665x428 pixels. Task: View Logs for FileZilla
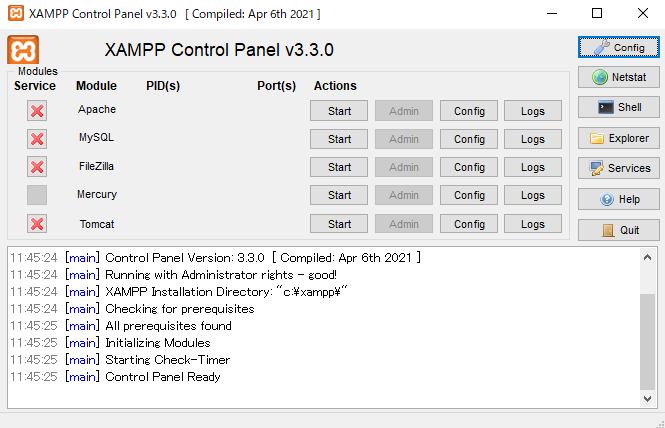click(533, 167)
